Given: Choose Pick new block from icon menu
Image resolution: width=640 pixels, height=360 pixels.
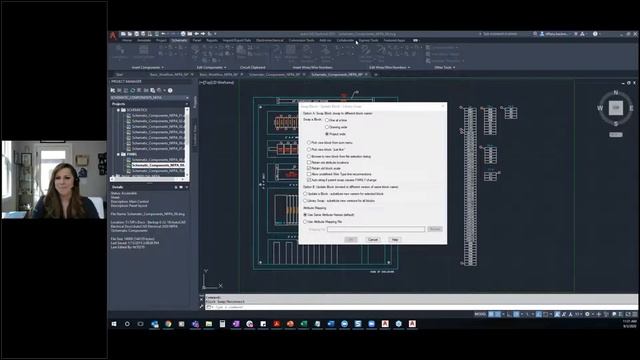Looking at the screenshot, I should tap(309, 143).
